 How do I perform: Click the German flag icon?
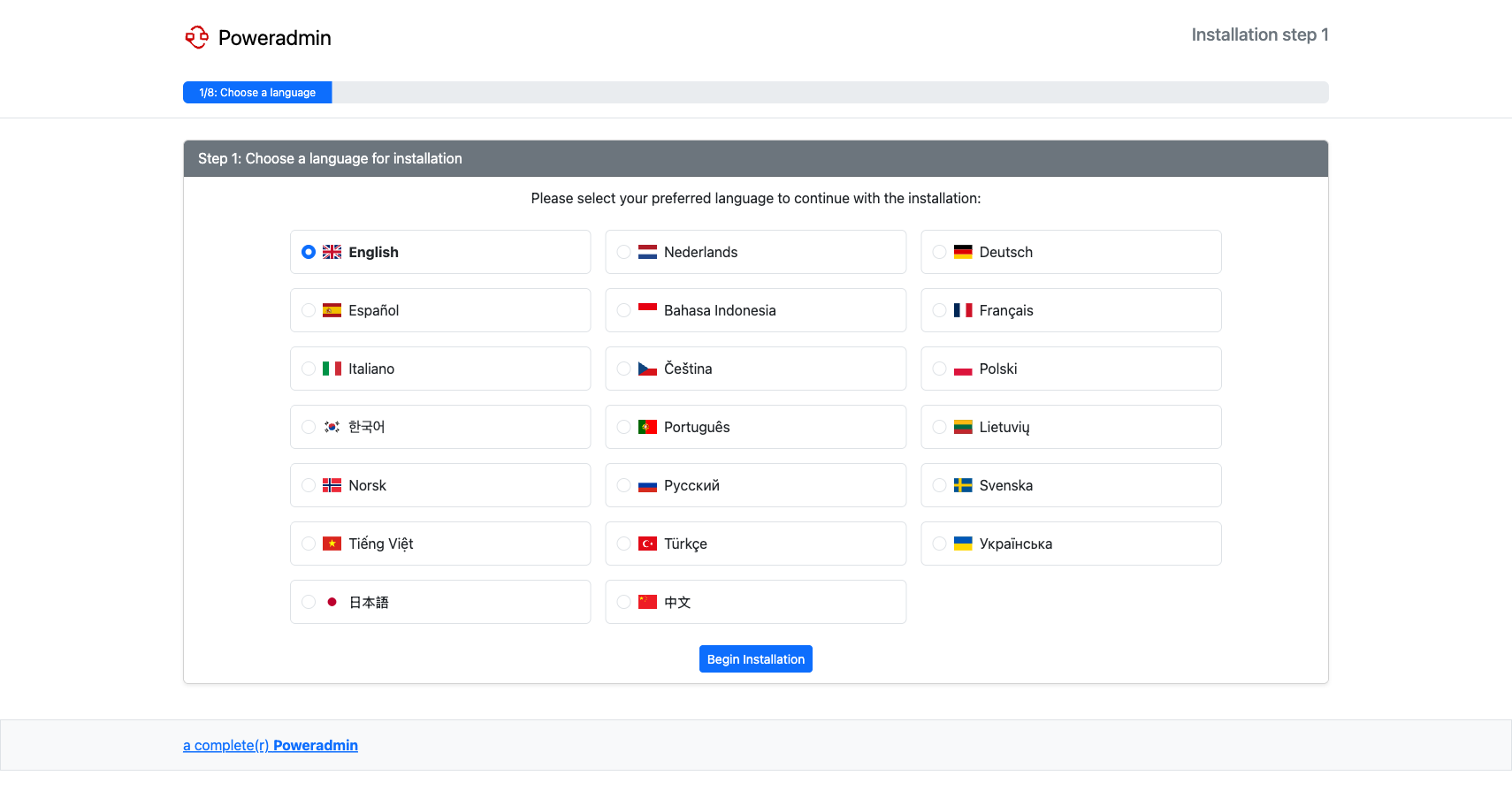coord(963,252)
